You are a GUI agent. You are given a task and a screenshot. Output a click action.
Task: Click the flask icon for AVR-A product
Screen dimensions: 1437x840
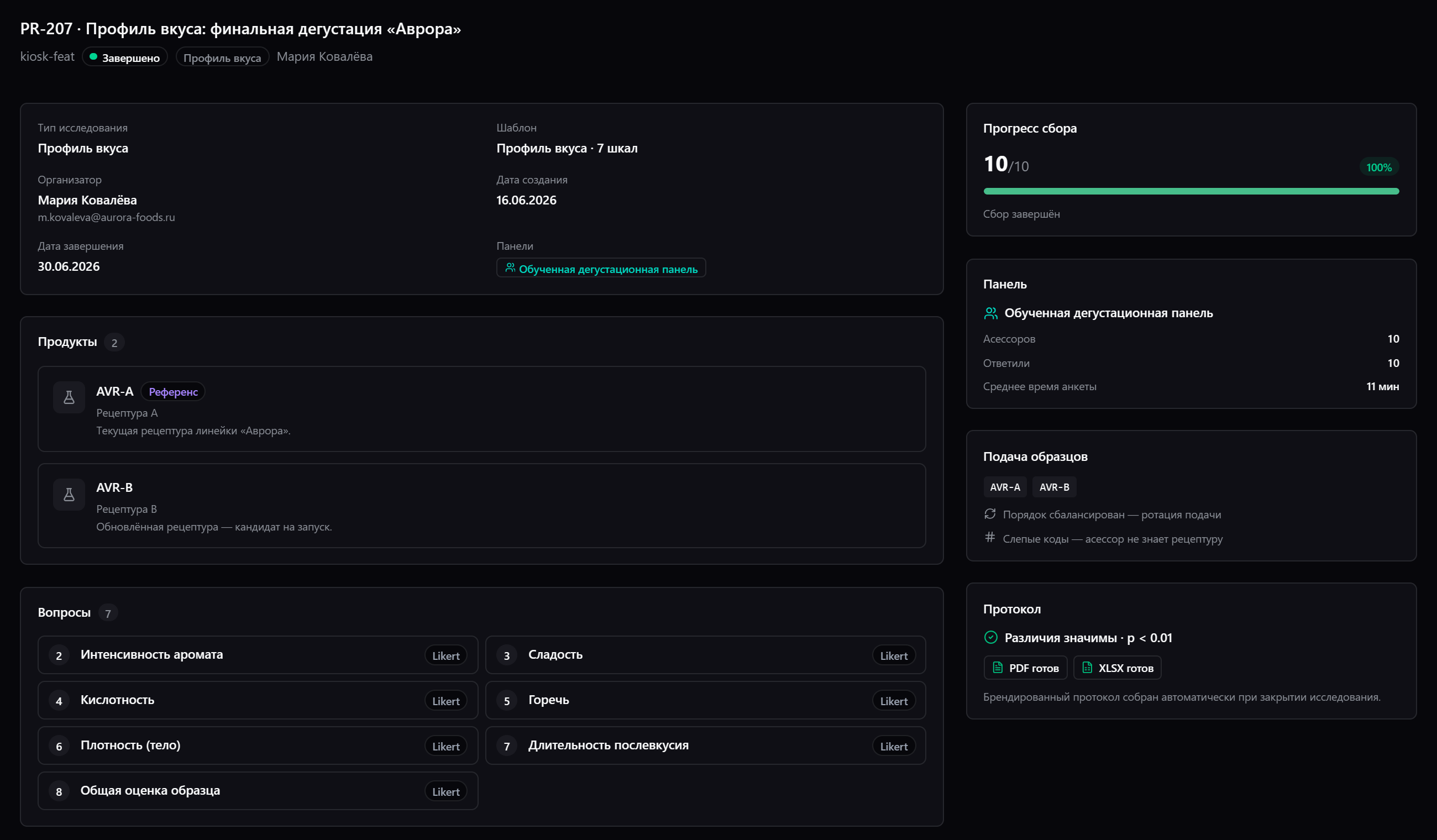click(69, 397)
